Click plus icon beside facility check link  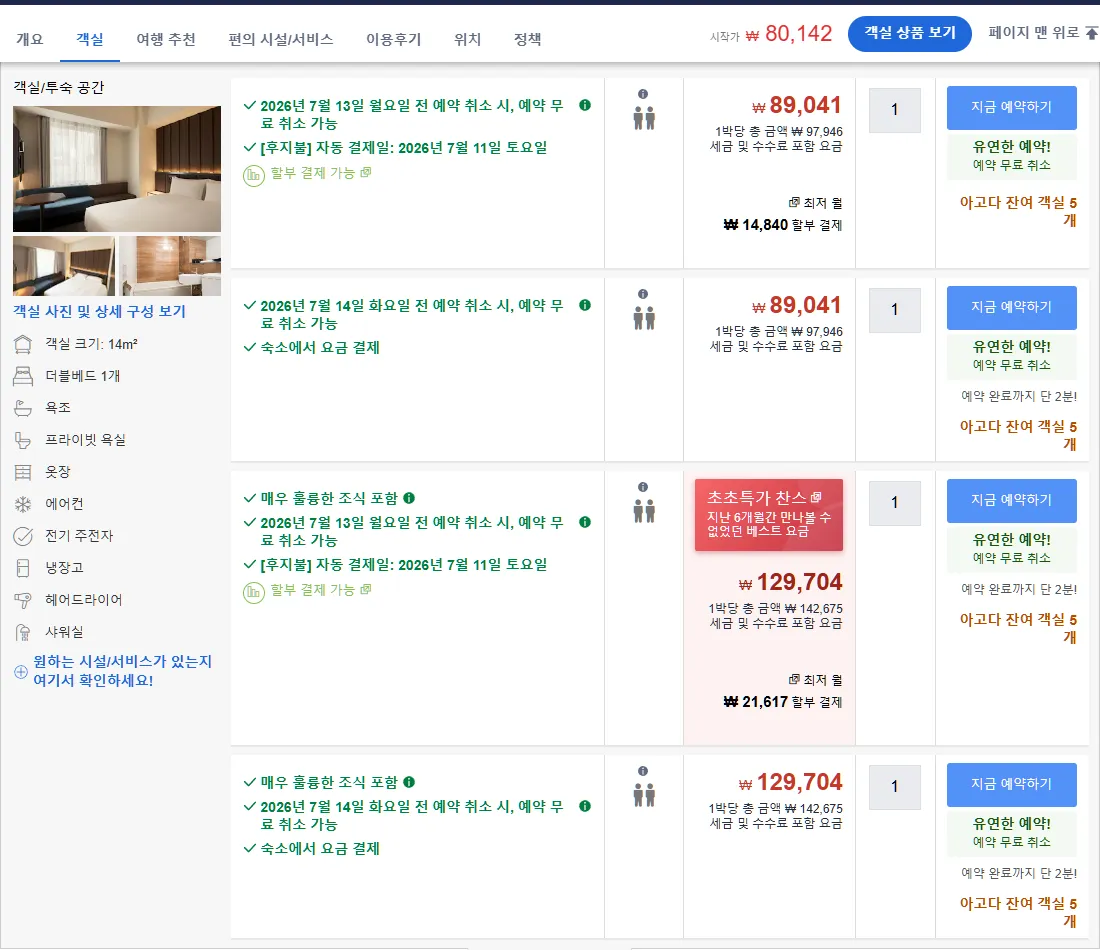pyautogui.click(x=21, y=671)
